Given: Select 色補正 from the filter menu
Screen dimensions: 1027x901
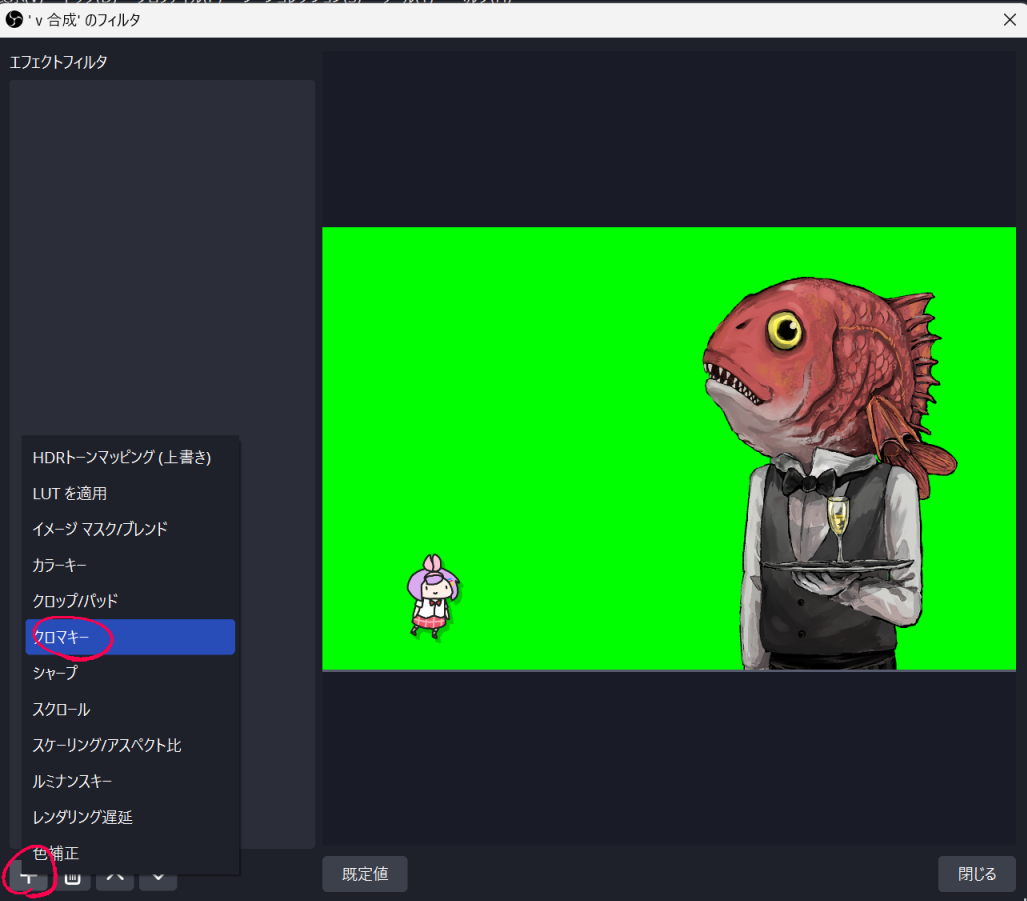Looking at the screenshot, I should click(130, 853).
